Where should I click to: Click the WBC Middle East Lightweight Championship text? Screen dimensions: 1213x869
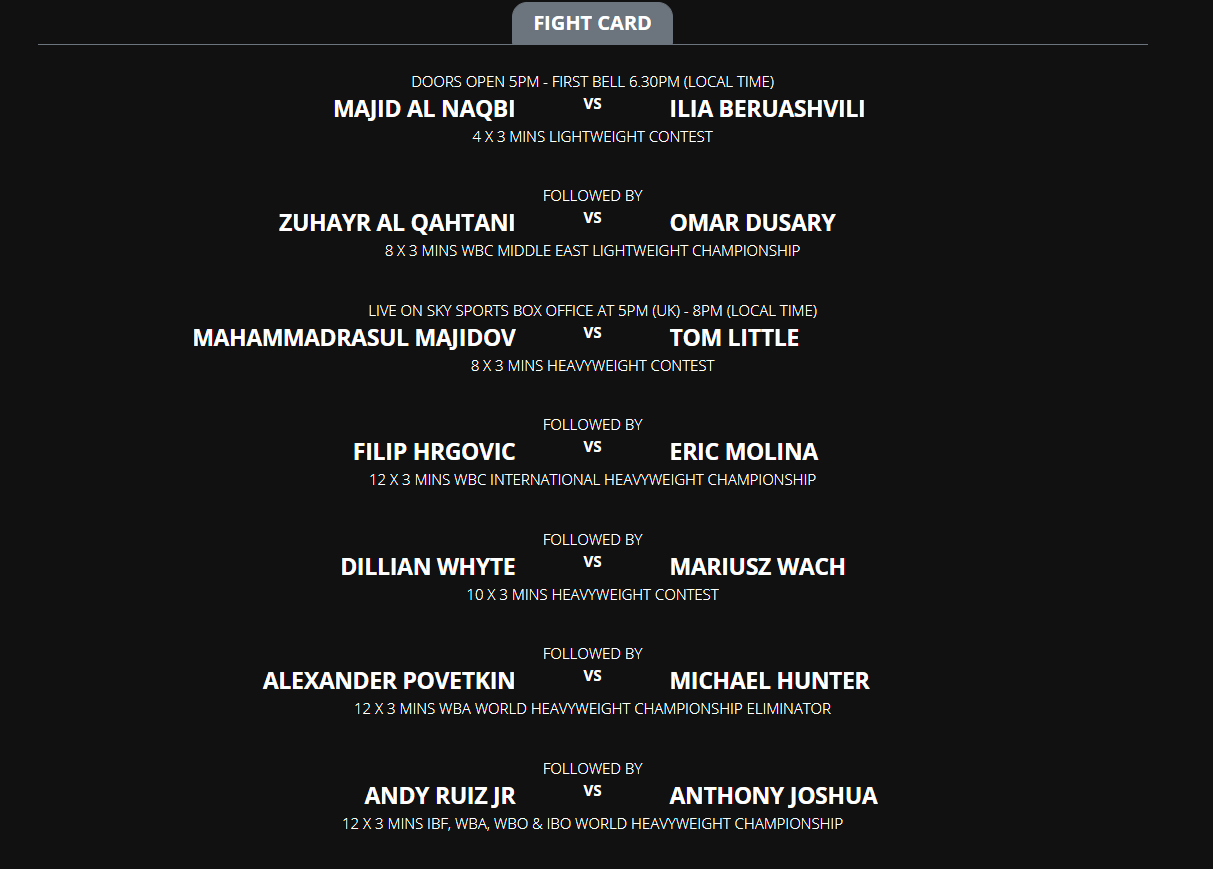tap(592, 251)
